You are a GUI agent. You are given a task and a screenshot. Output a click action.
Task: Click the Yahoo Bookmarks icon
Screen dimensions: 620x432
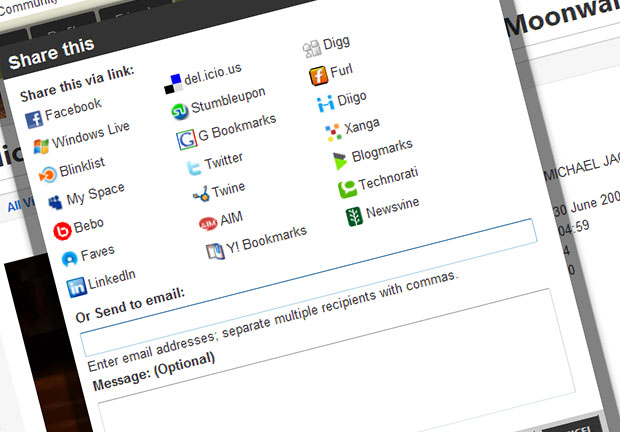point(215,251)
